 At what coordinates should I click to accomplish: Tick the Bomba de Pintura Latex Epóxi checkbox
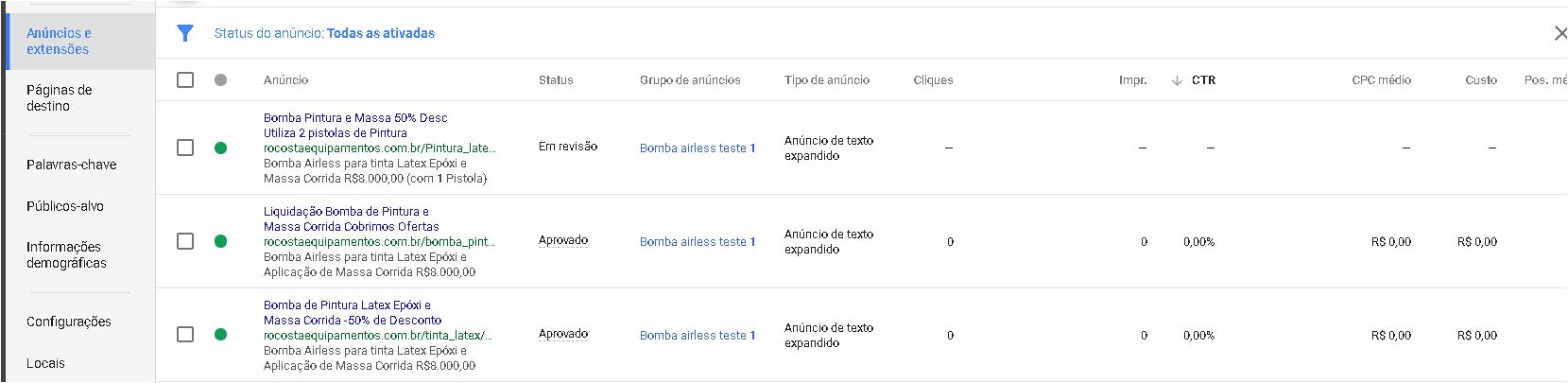tap(185, 334)
